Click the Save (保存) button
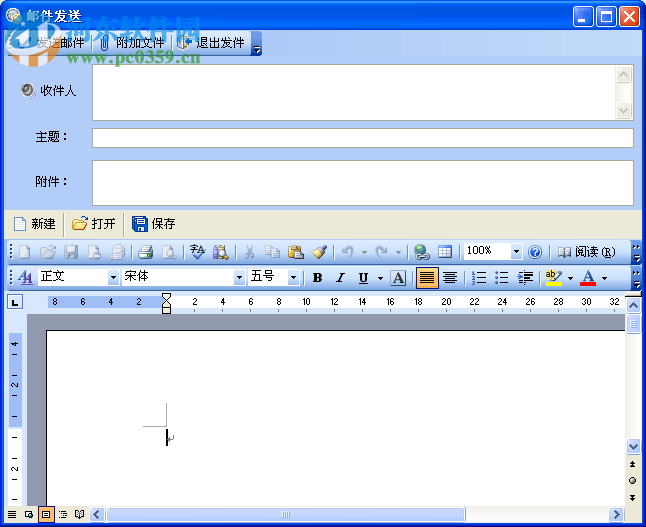The width and height of the screenshot is (646, 527). (x=154, y=224)
